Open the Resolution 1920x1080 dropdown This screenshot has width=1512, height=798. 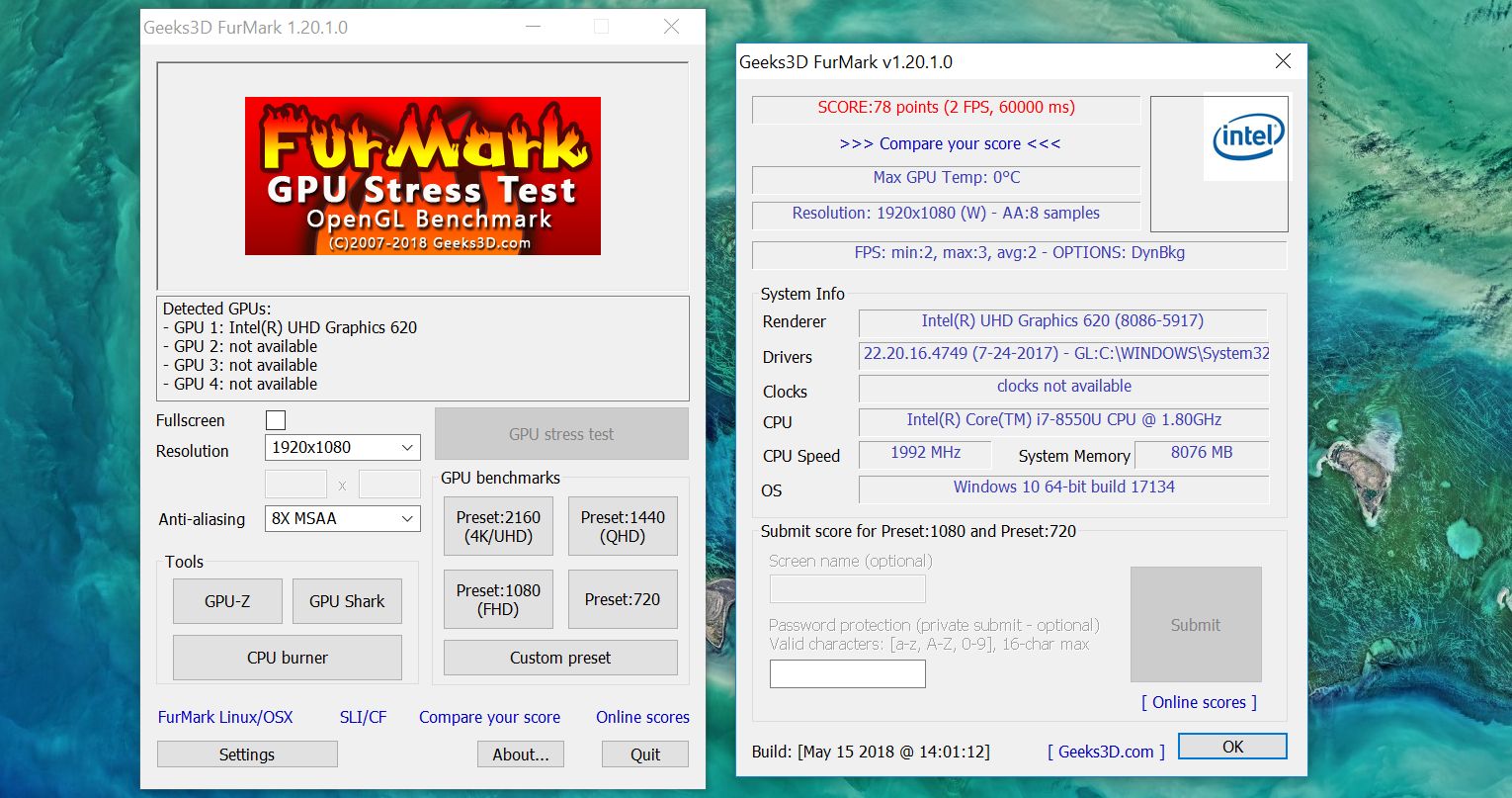click(343, 447)
